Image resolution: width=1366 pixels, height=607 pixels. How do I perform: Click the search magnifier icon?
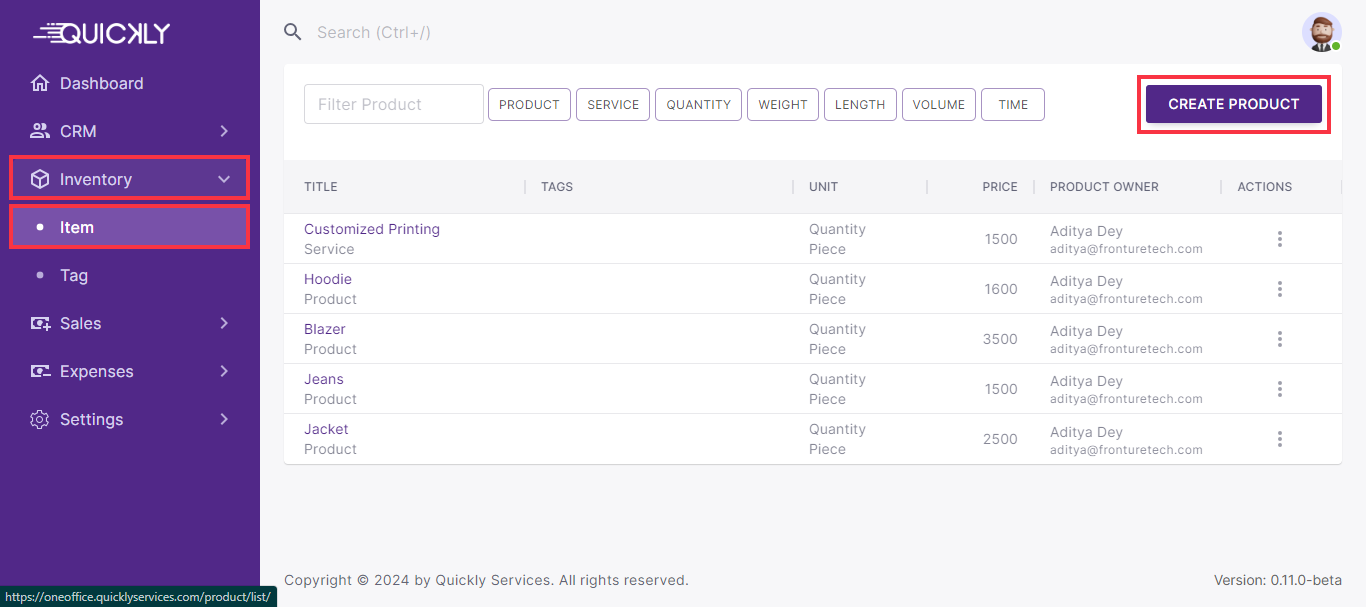(x=293, y=32)
